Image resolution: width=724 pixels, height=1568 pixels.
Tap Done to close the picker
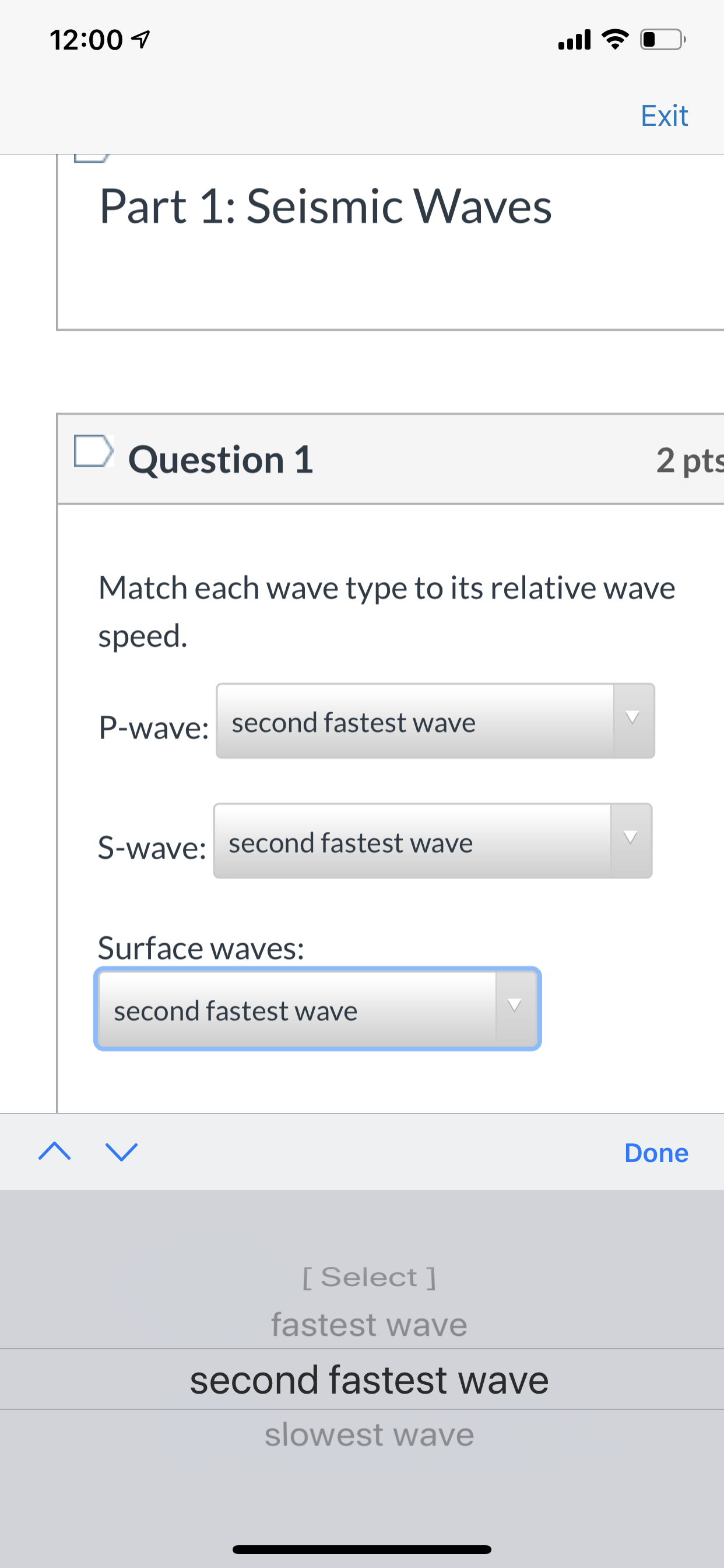[x=656, y=1152]
